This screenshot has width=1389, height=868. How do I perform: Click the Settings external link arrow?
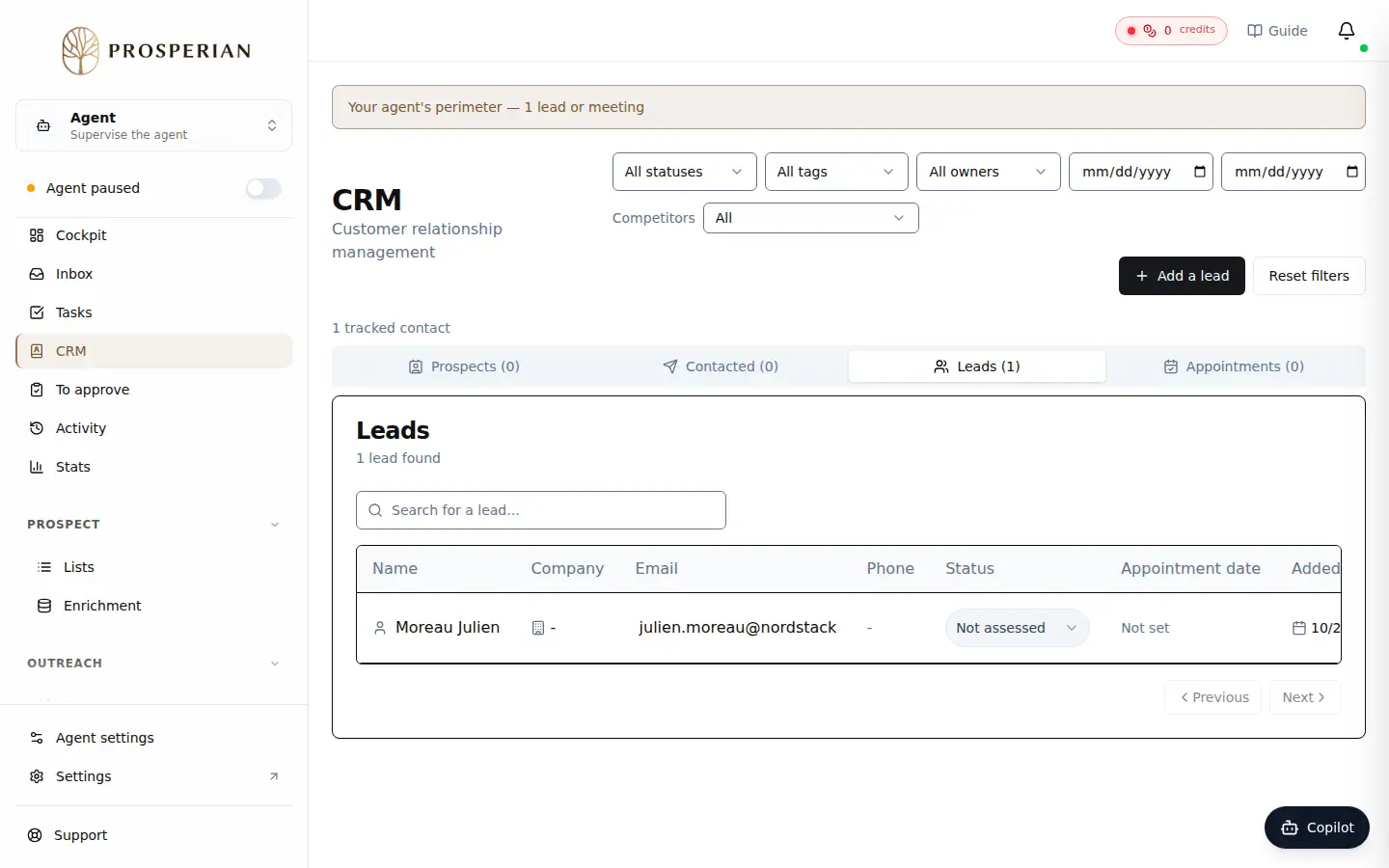[274, 776]
